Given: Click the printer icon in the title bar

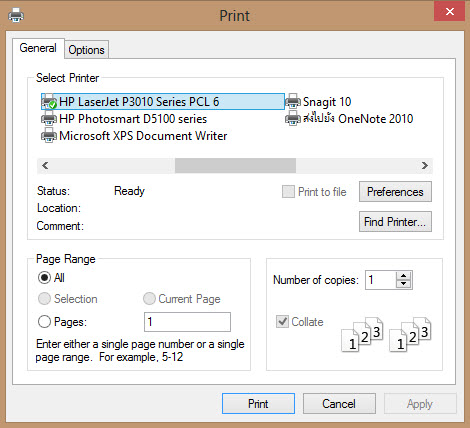Looking at the screenshot, I should click(x=16, y=15).
